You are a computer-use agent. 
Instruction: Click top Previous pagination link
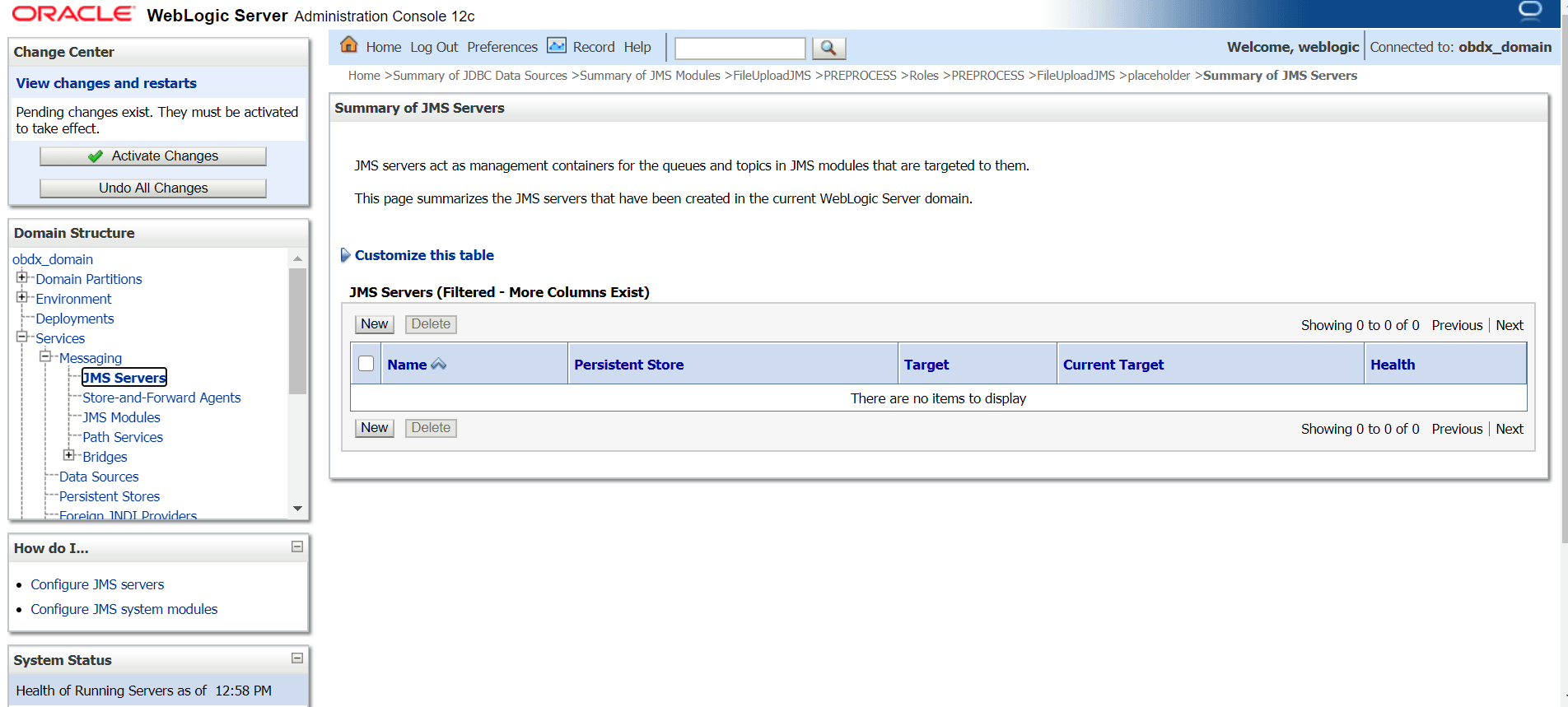[1457, 325]
